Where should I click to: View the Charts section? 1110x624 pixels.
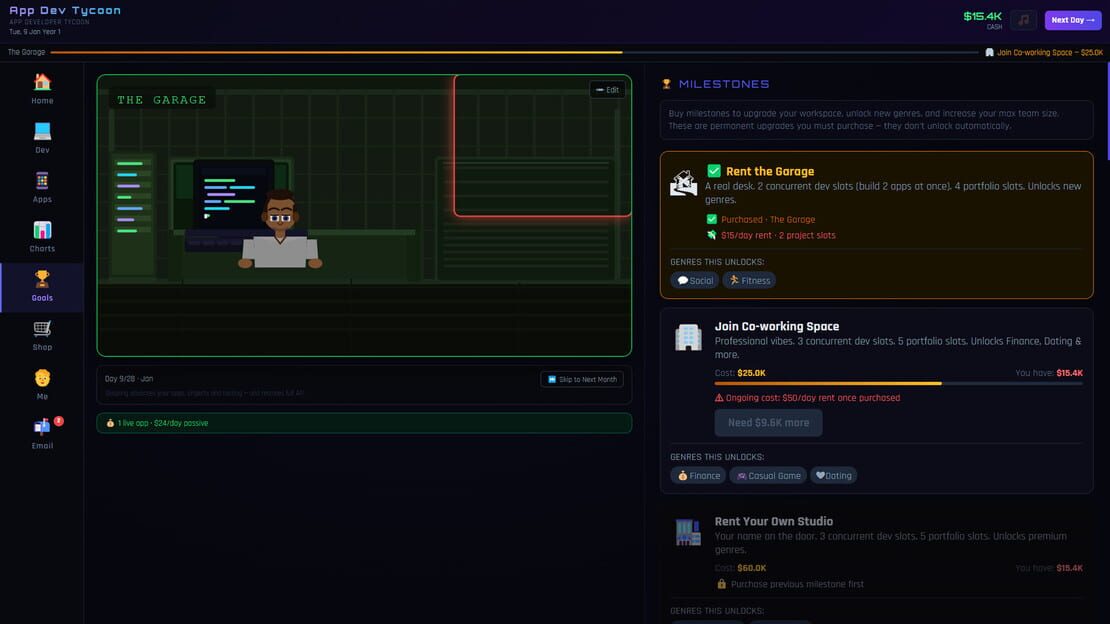(42, 237)
